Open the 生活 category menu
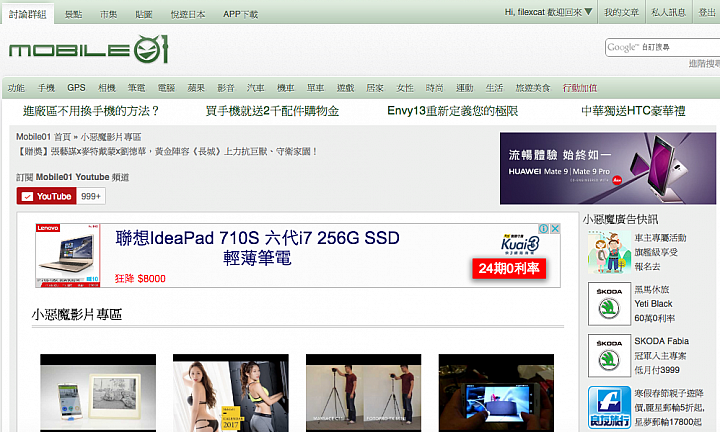This screenshot has height=432, width=720. coord(495,88)
